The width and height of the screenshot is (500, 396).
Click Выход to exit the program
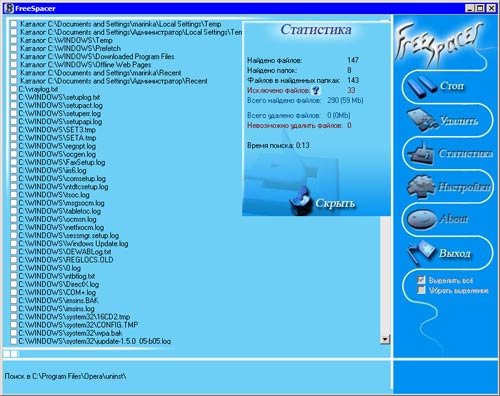pyautogui.click(x=455, y=253)
